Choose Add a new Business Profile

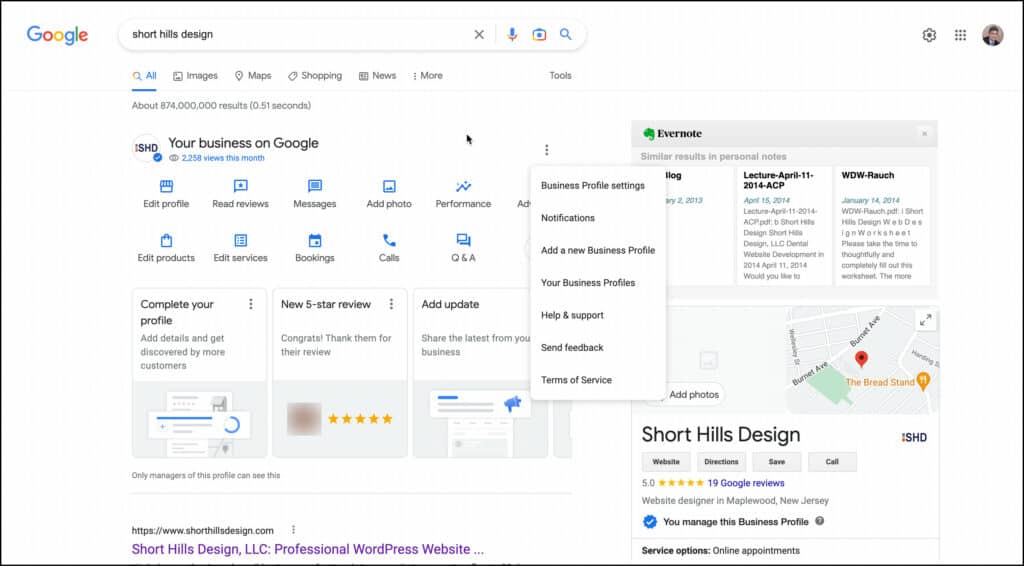click(598, 250)
